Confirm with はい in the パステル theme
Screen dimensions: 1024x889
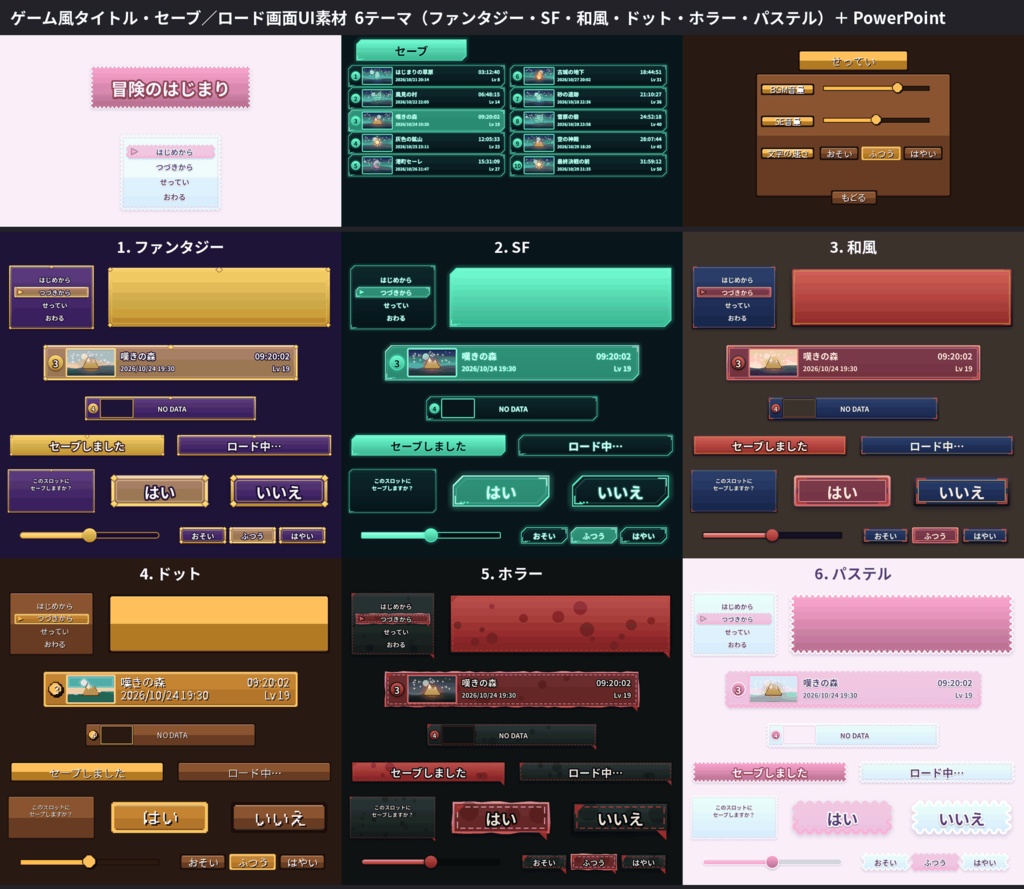(x=842, y=818)
